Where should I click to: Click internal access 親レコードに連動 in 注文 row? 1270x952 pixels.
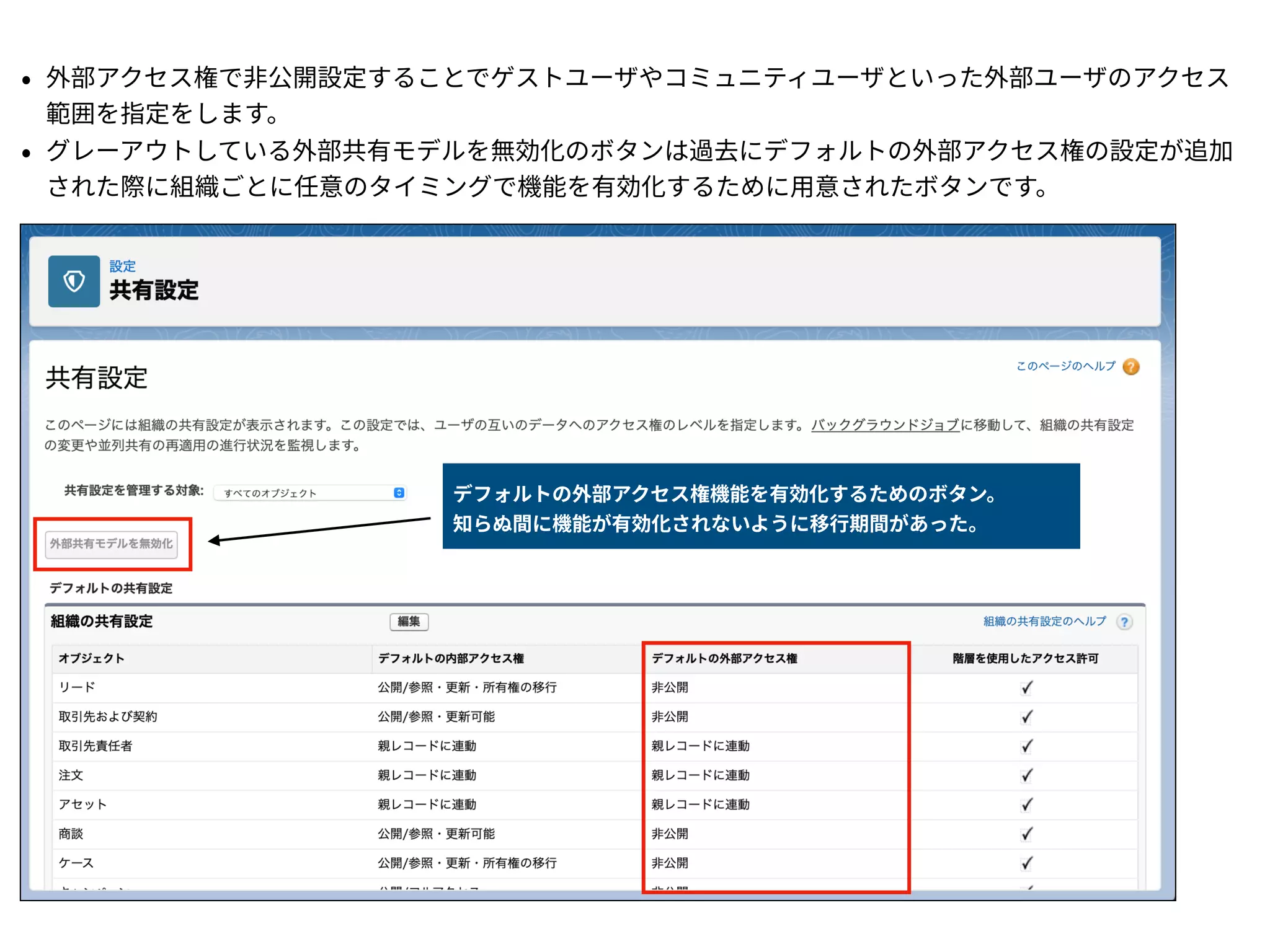pos(427,775)
